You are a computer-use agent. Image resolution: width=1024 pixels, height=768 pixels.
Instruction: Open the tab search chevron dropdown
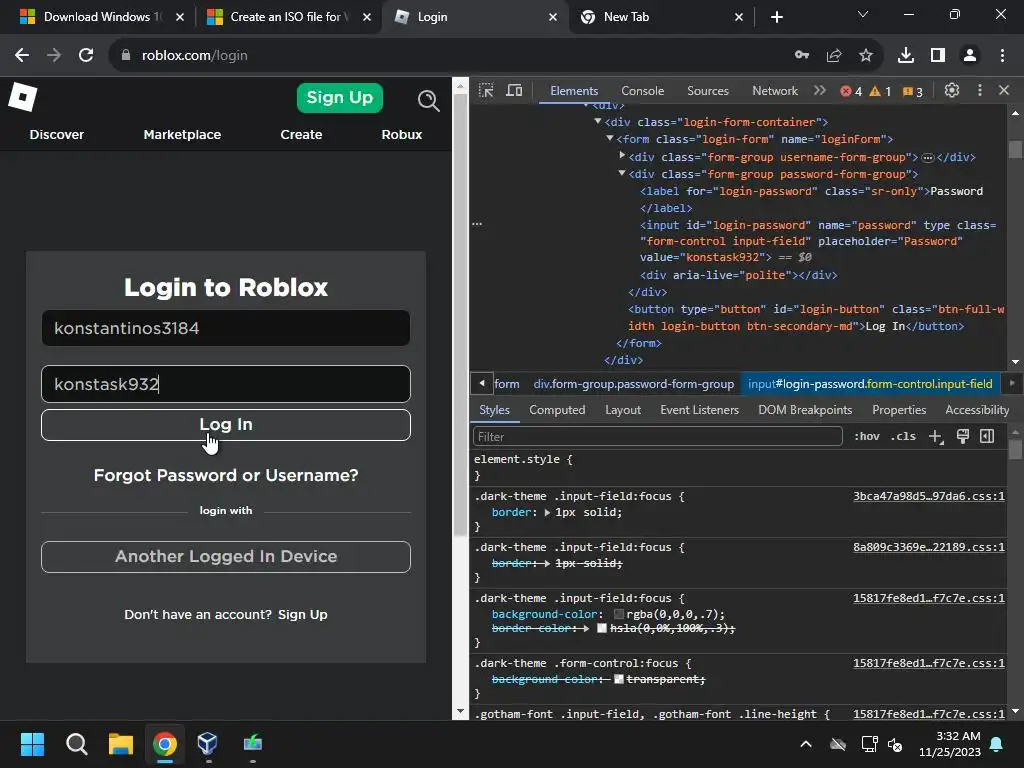[x=863, y=14]
